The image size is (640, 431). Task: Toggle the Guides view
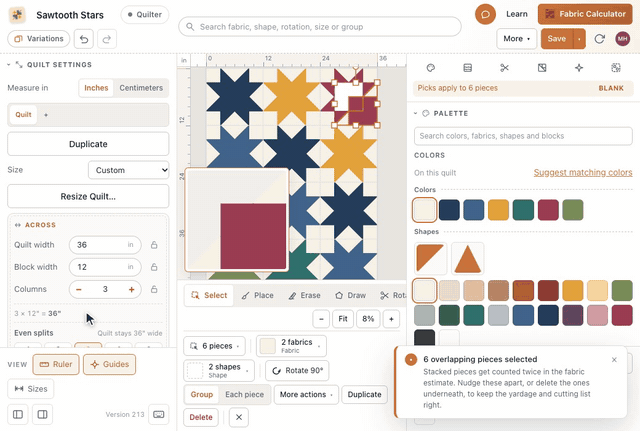click(x=109, y=364)
